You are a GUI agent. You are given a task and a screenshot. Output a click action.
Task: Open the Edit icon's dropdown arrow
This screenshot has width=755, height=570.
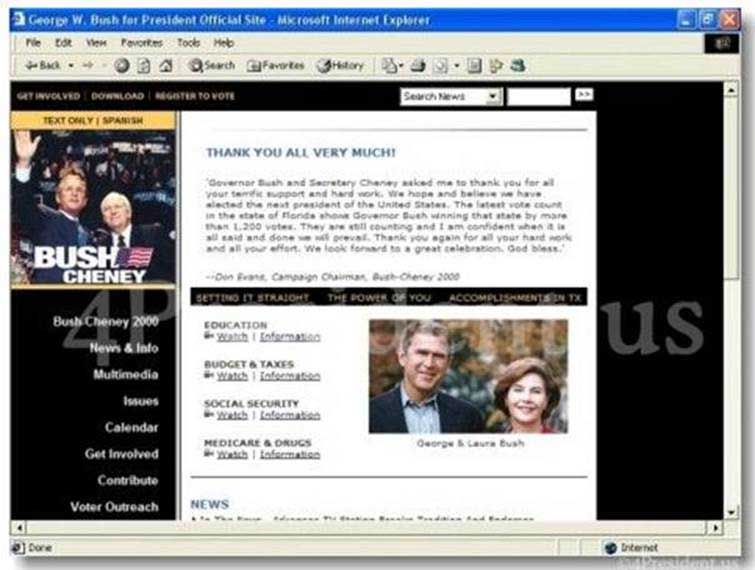pyautogui.click(x=456, y=65)
